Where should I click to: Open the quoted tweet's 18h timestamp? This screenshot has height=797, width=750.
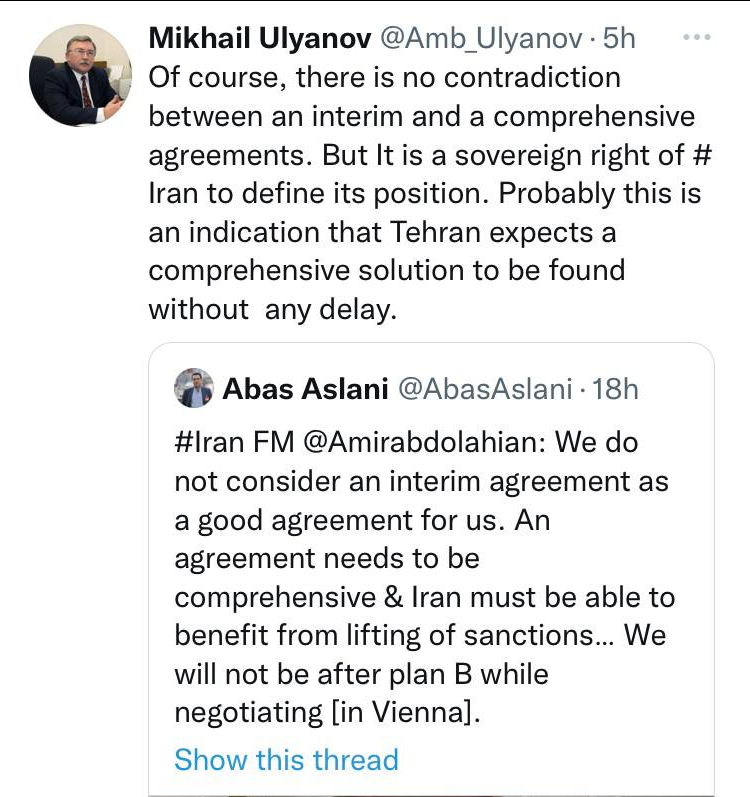coord(616,388)
